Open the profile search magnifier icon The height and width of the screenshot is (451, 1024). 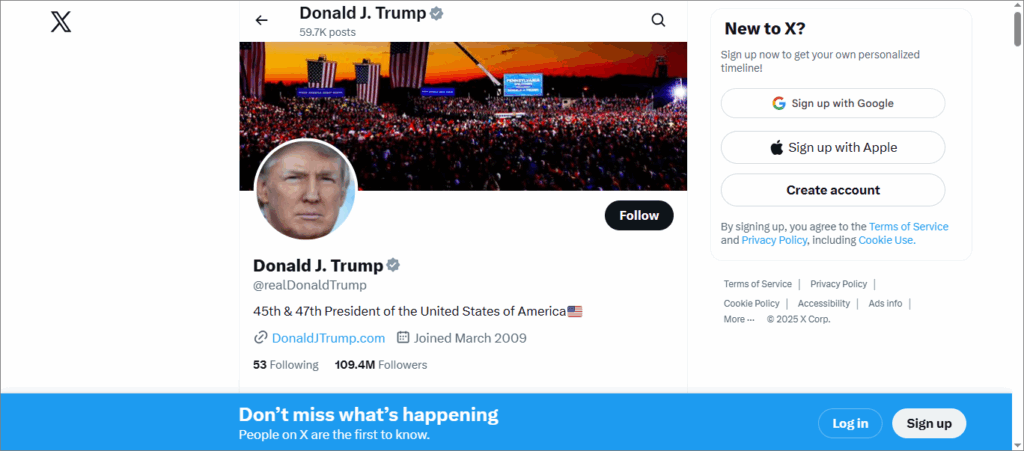click(658, 20)
